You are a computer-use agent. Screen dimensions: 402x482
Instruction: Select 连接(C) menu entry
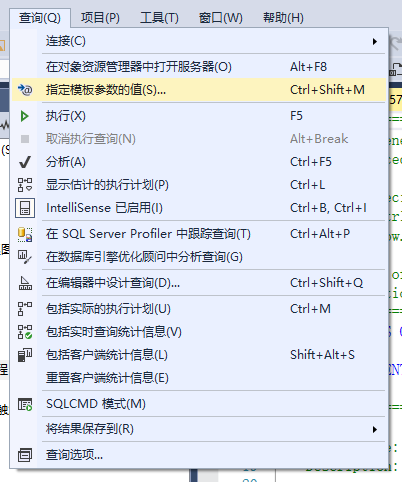pos(199,41)
